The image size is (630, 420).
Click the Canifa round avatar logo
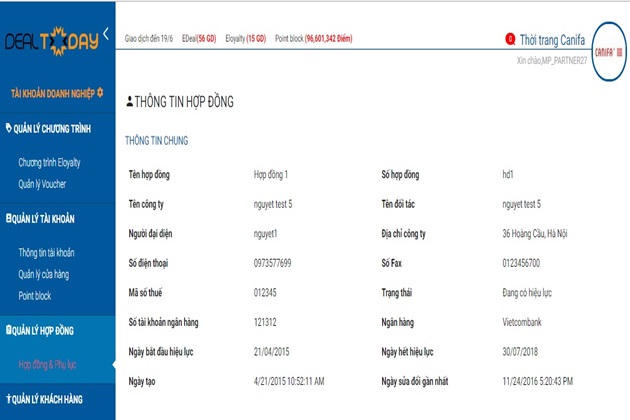pyautogui.click(x=609, y=52)
